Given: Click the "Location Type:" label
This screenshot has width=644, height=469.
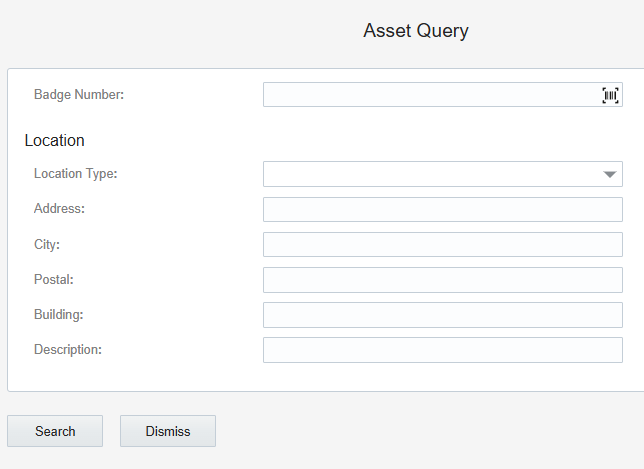Looking at the screenshot, I should click(x=76, y=174).
